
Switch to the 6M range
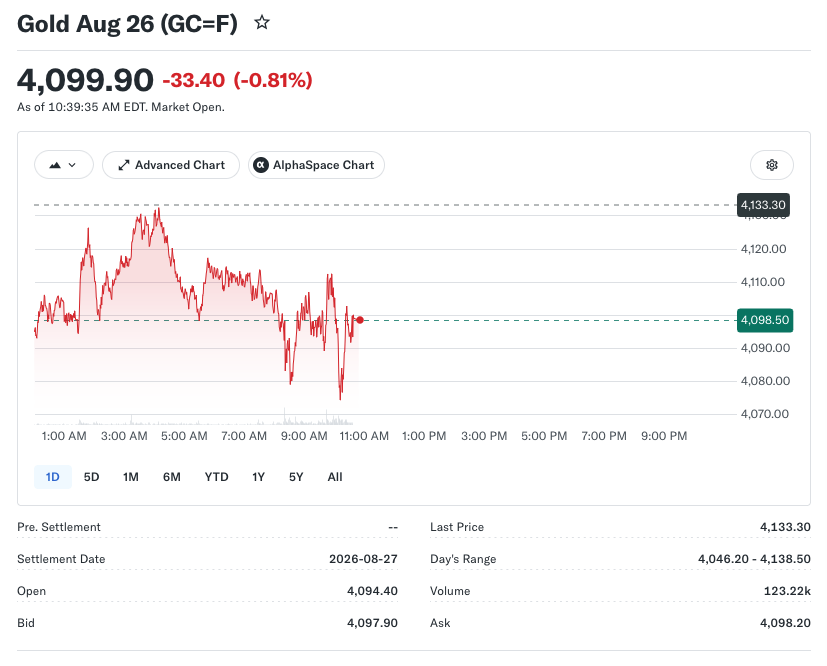pos(171,477)
